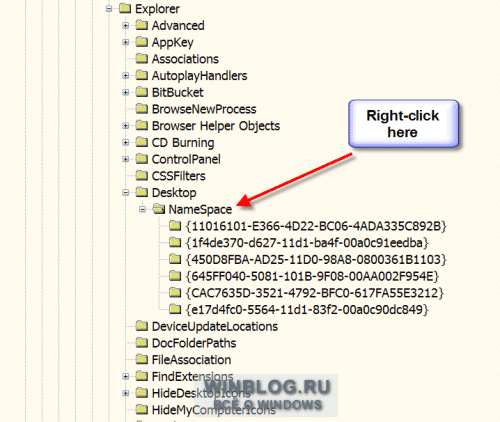Select the FileAssociation key label
This screenshot has width=500, height=422.
(191, 360)
